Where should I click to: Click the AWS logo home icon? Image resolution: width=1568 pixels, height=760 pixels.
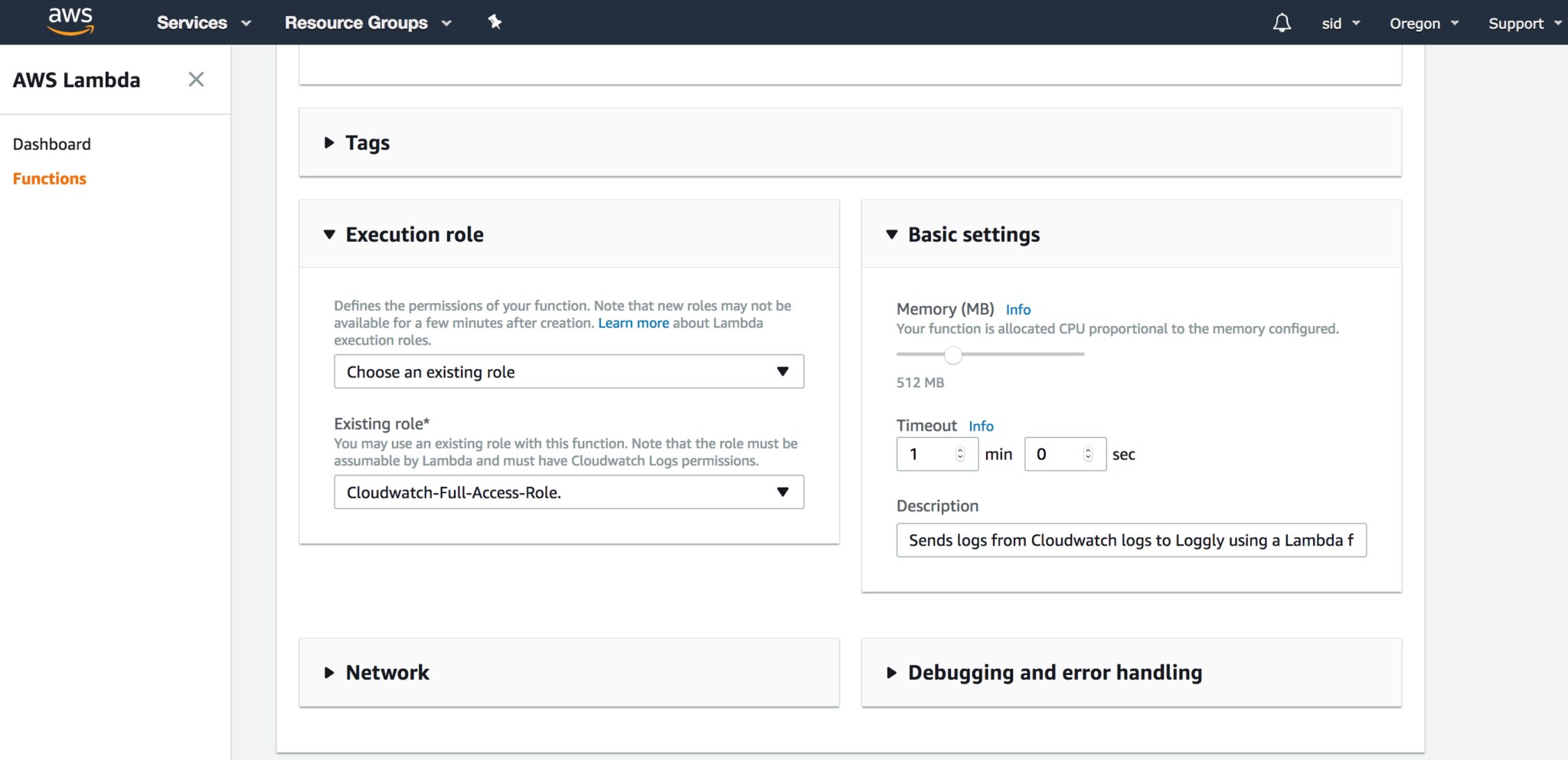pyautogui.click(x=70, y=21)
